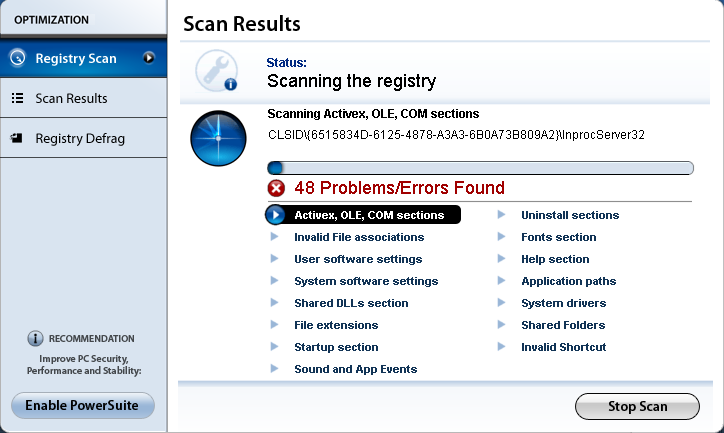The image size is (724, 433).
Task: Click the recommendation info icon
Action: pyautogui.click(x=35, y=339)
